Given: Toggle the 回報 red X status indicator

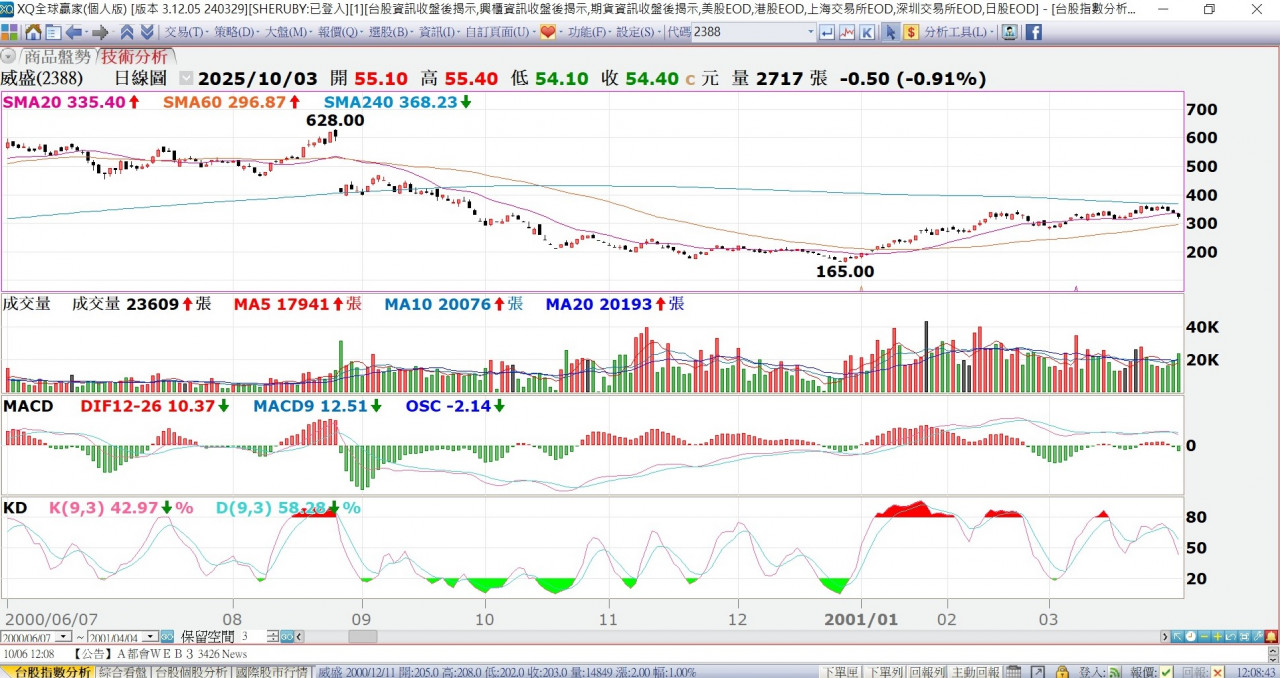Looking at the screenshot, I should pos(1217,672).
